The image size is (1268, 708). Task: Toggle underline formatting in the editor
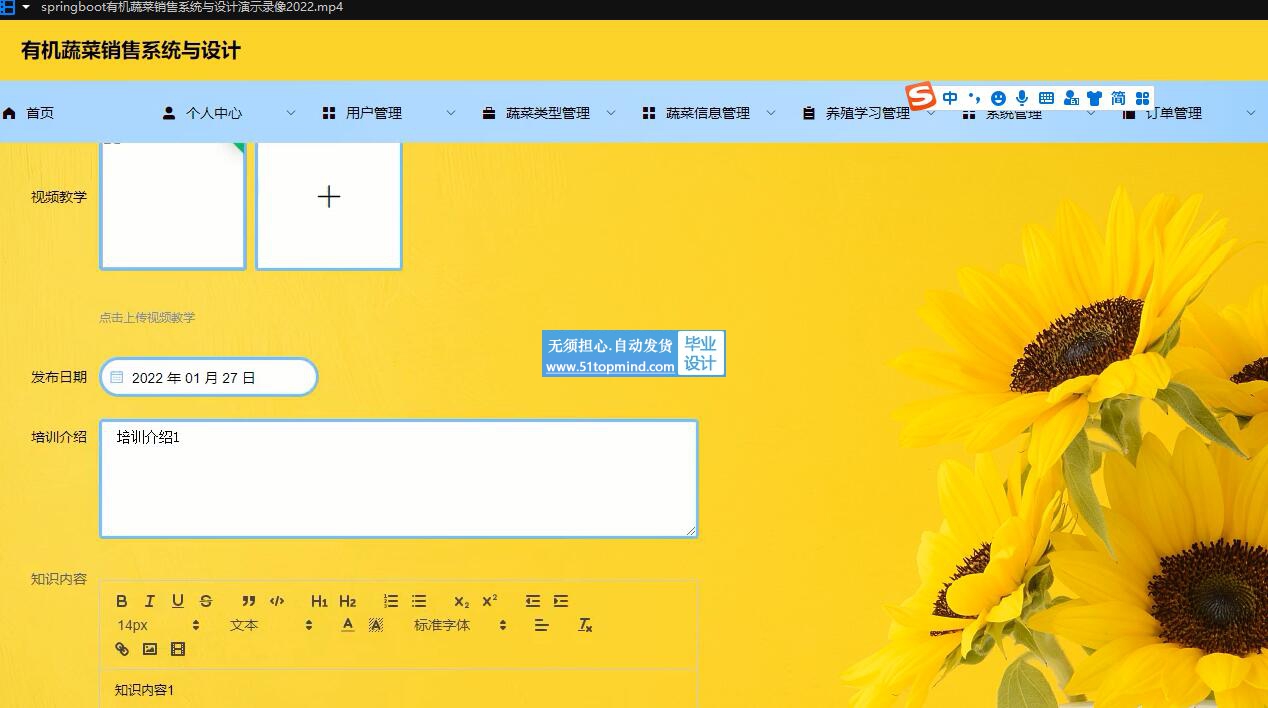(178, 601)
